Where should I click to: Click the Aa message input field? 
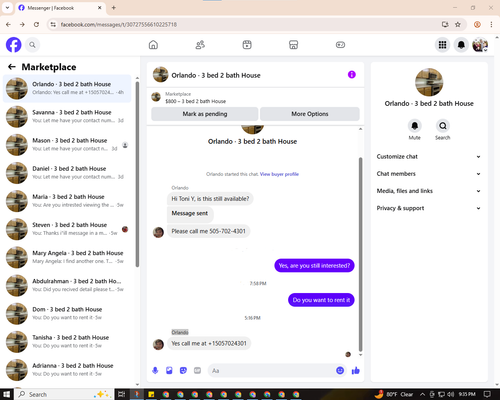tap(277, 371)
